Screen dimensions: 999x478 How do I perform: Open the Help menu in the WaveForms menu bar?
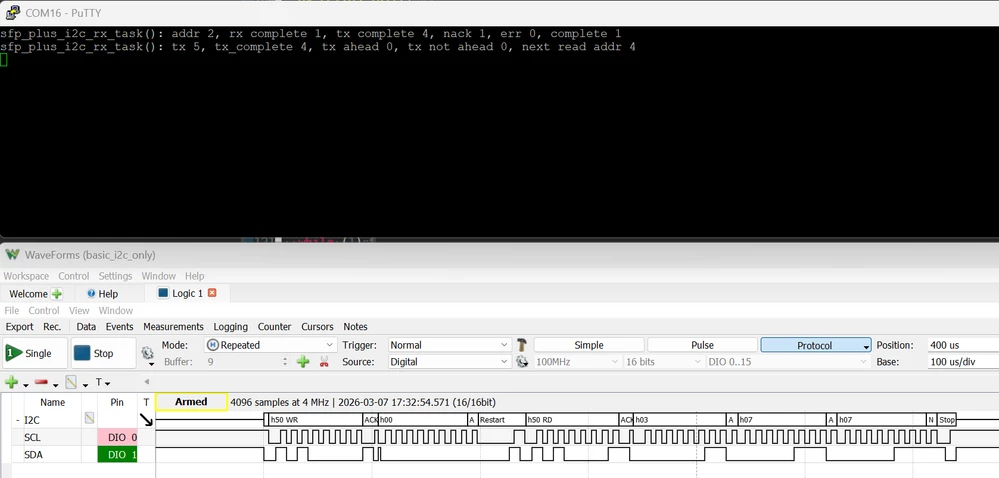point(194,276)
